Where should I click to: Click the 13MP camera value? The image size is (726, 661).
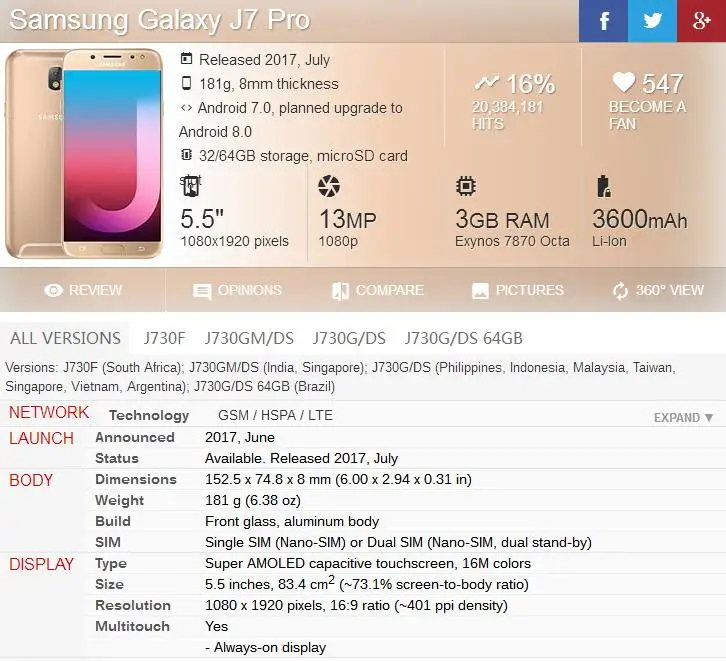(347, 219)
